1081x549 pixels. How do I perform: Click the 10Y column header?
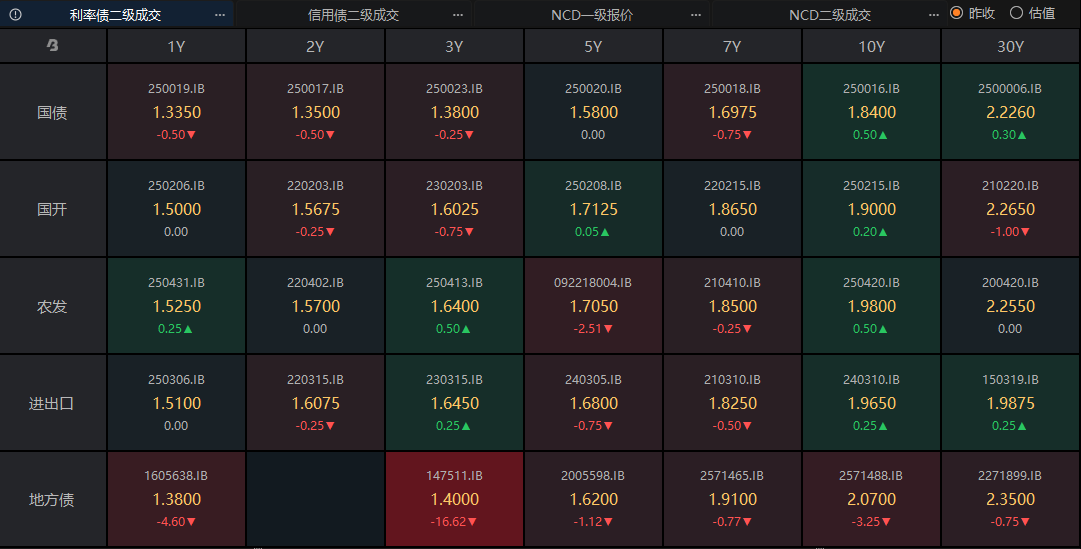871,47
